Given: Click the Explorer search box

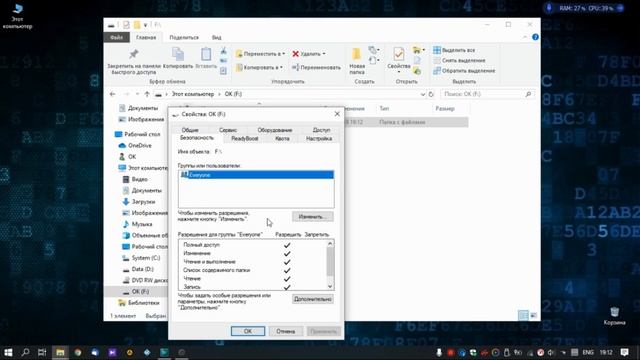Looking at the screenshot, I should pyautogui.click(x=487, y=94).
